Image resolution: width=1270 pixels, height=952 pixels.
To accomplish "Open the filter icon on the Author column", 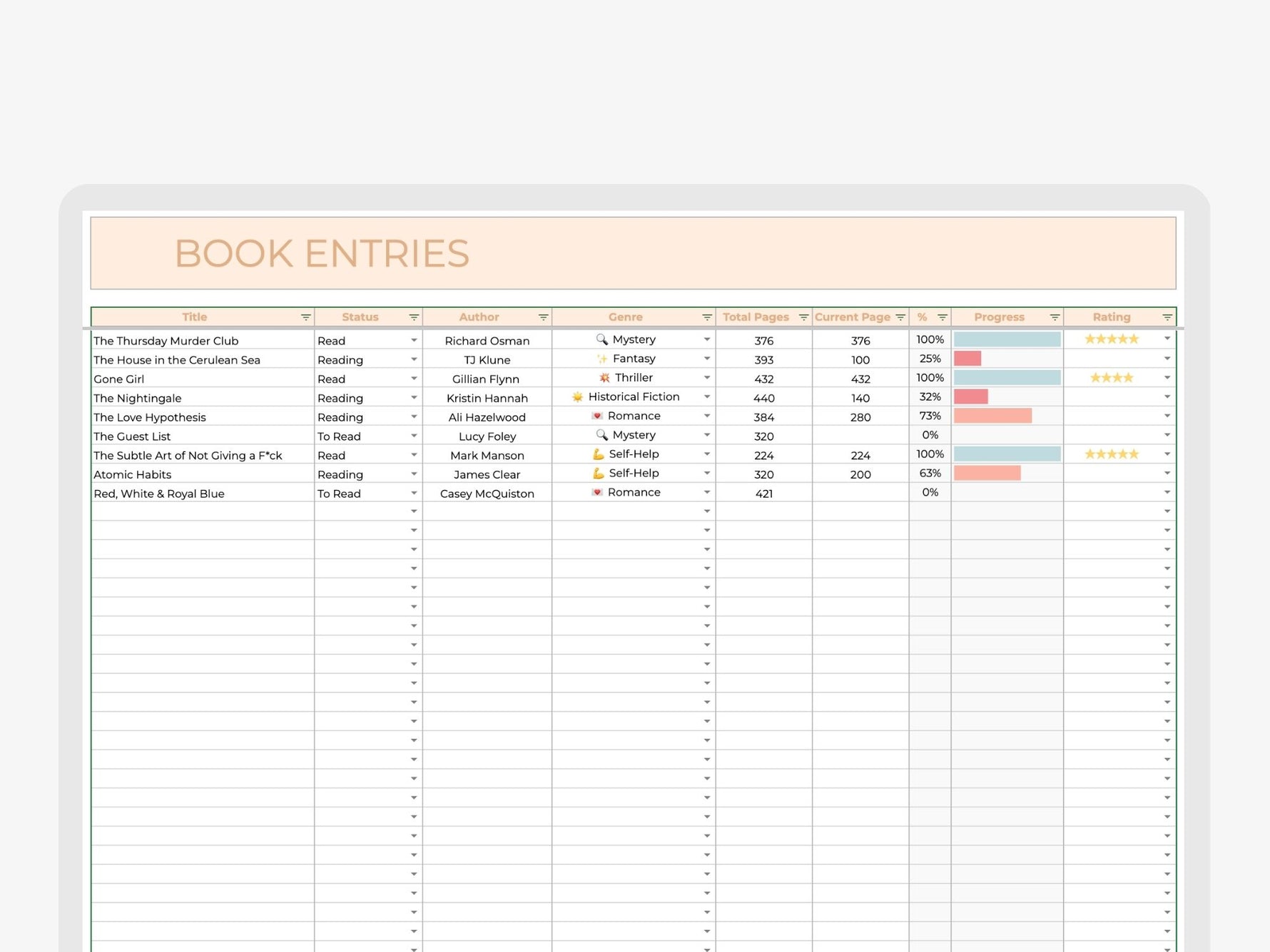I will coord(544,317).
